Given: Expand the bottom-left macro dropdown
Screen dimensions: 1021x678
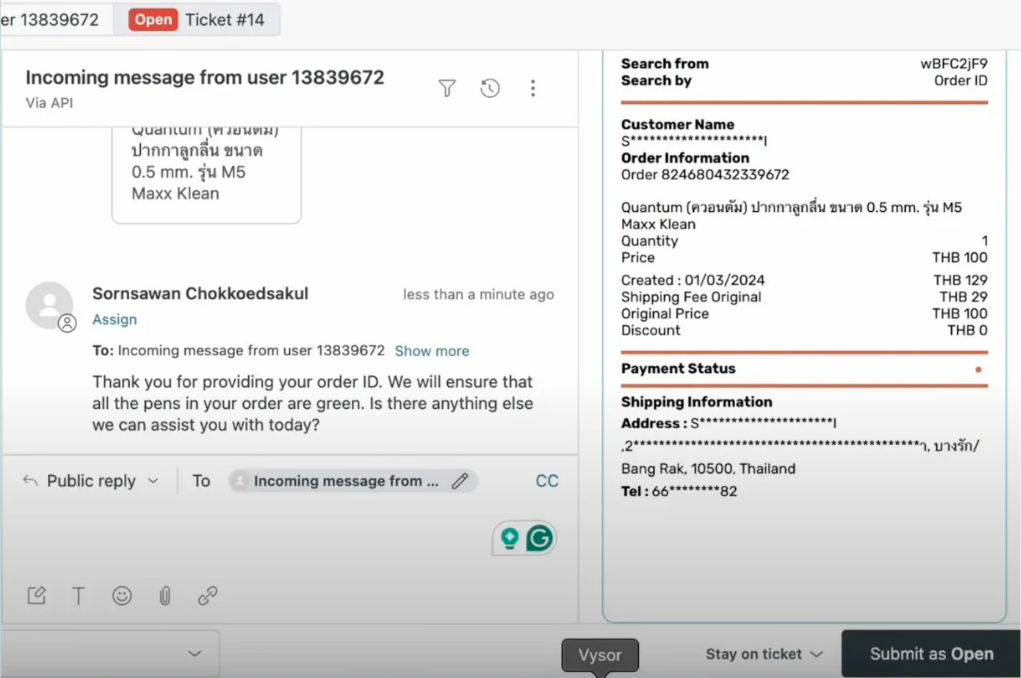Looking at the screenshot, I should coord(194,654).
